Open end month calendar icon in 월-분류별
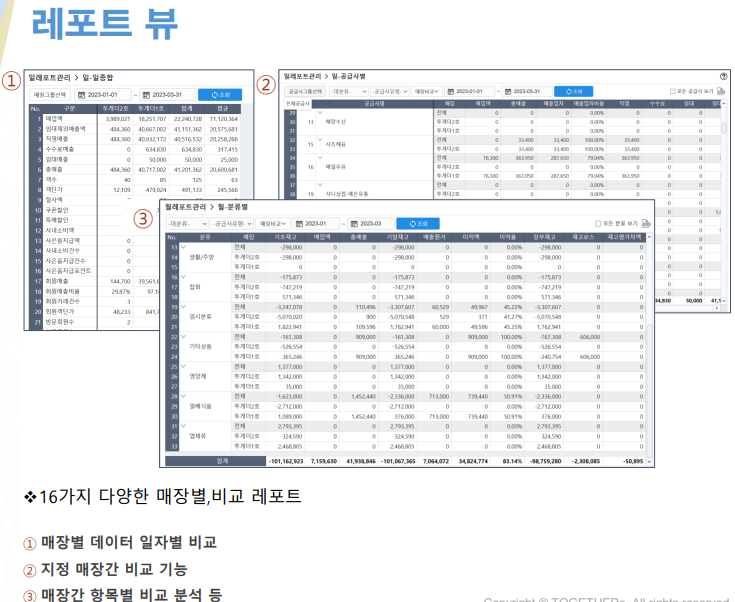The width and height of the screenshot is (735, 602). (x=354, y=224)
